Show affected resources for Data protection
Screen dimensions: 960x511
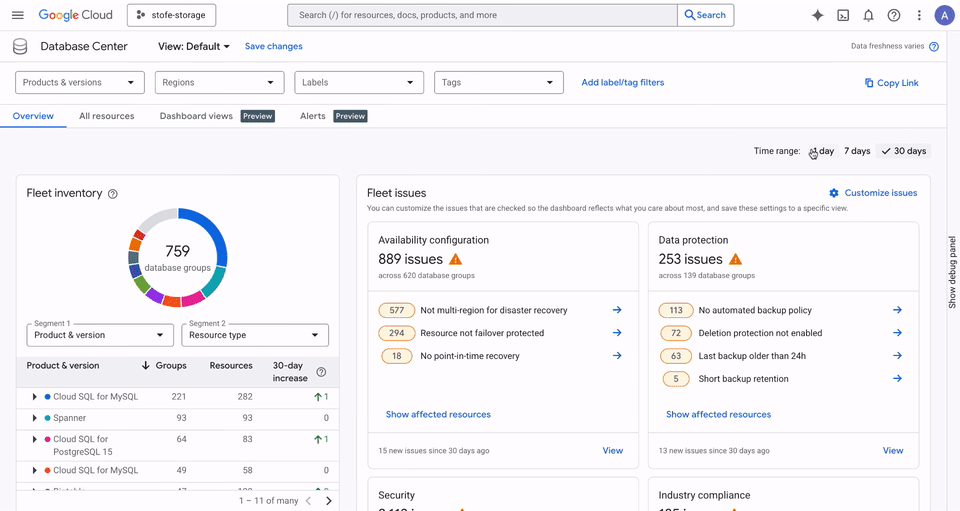(718, 414)
